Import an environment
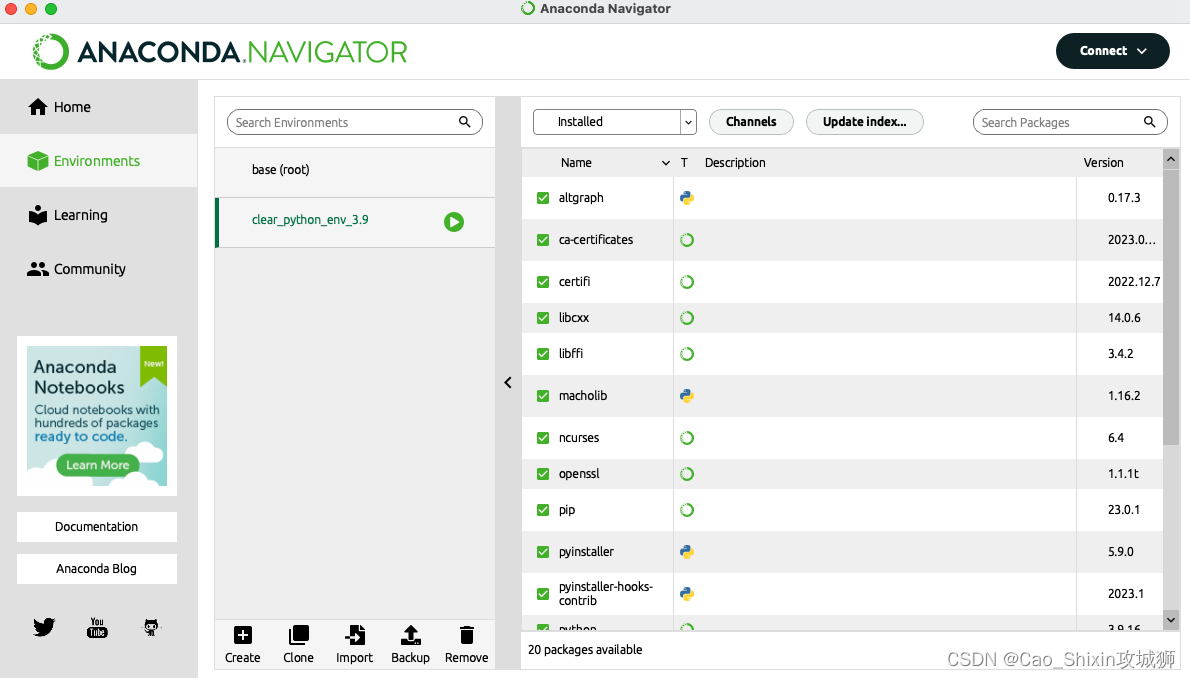 354,644
